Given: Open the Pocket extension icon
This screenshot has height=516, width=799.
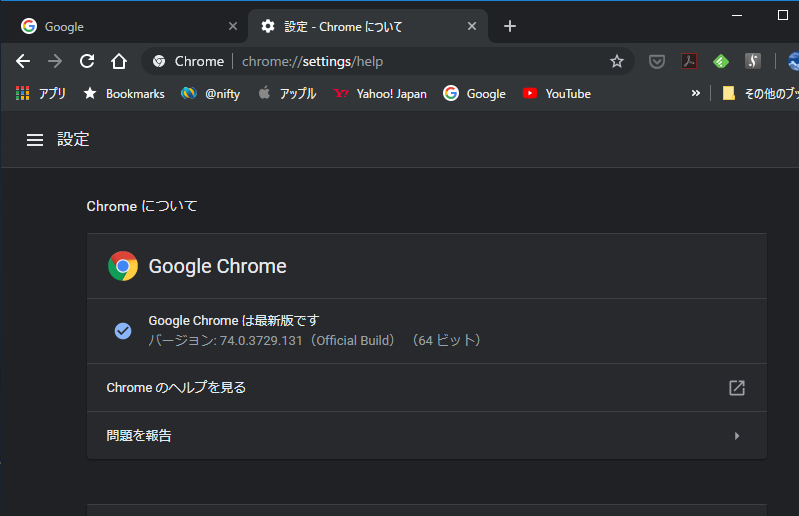Looking at the screenshot, I should click(656, 62).
